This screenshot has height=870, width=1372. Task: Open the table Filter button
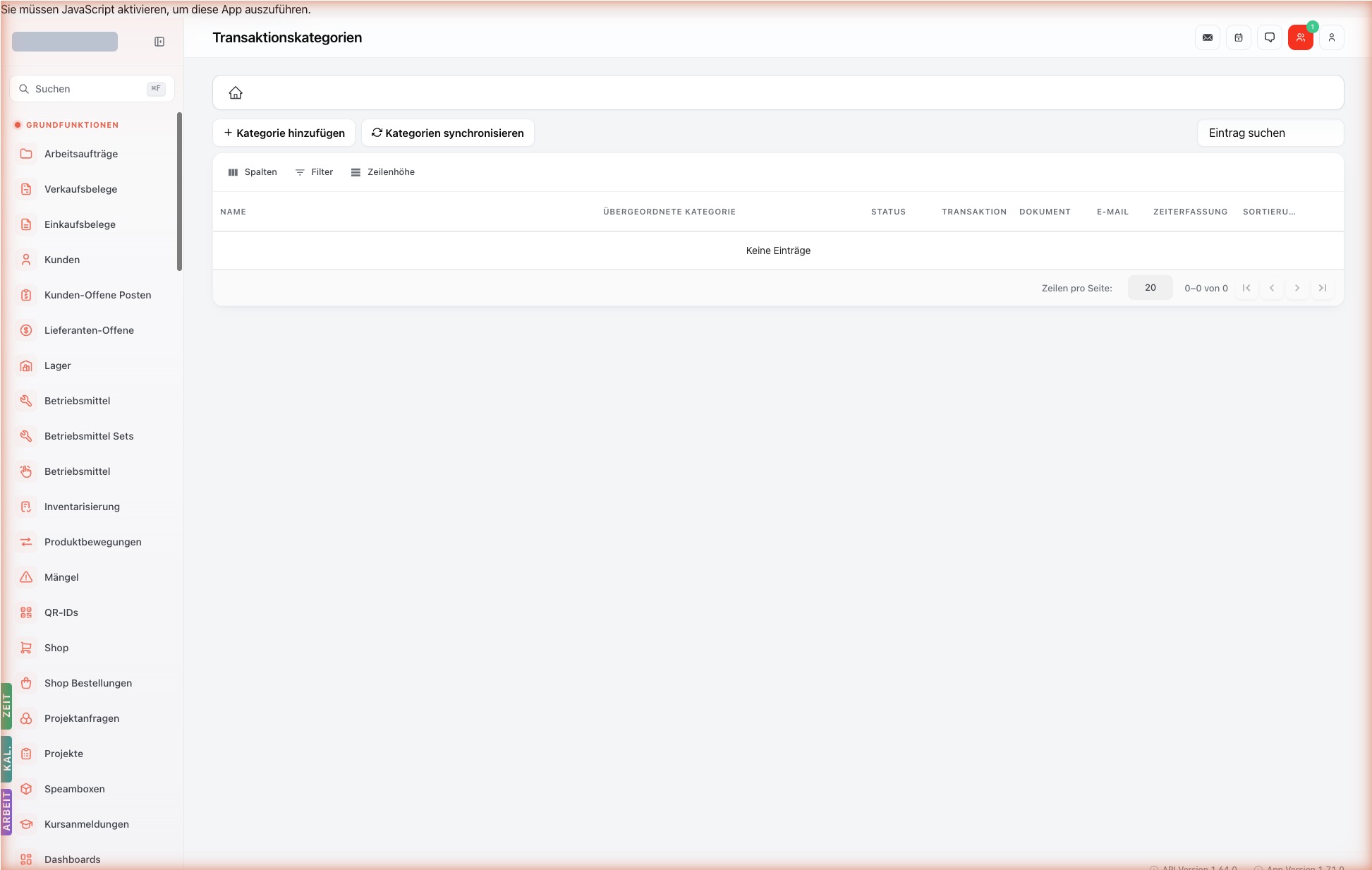click(x=314, y=172)
